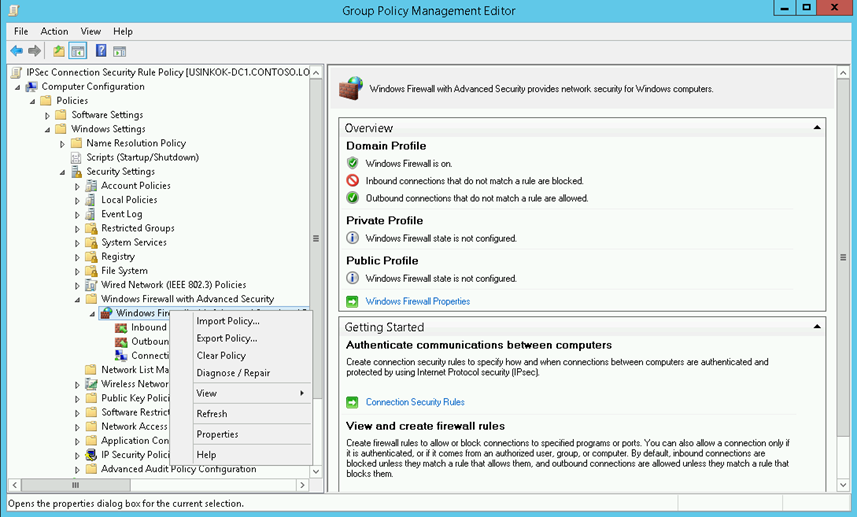Click the details pane scroll down arrow
The height and width of the screenshot is (517, 857).
point(842,484)
